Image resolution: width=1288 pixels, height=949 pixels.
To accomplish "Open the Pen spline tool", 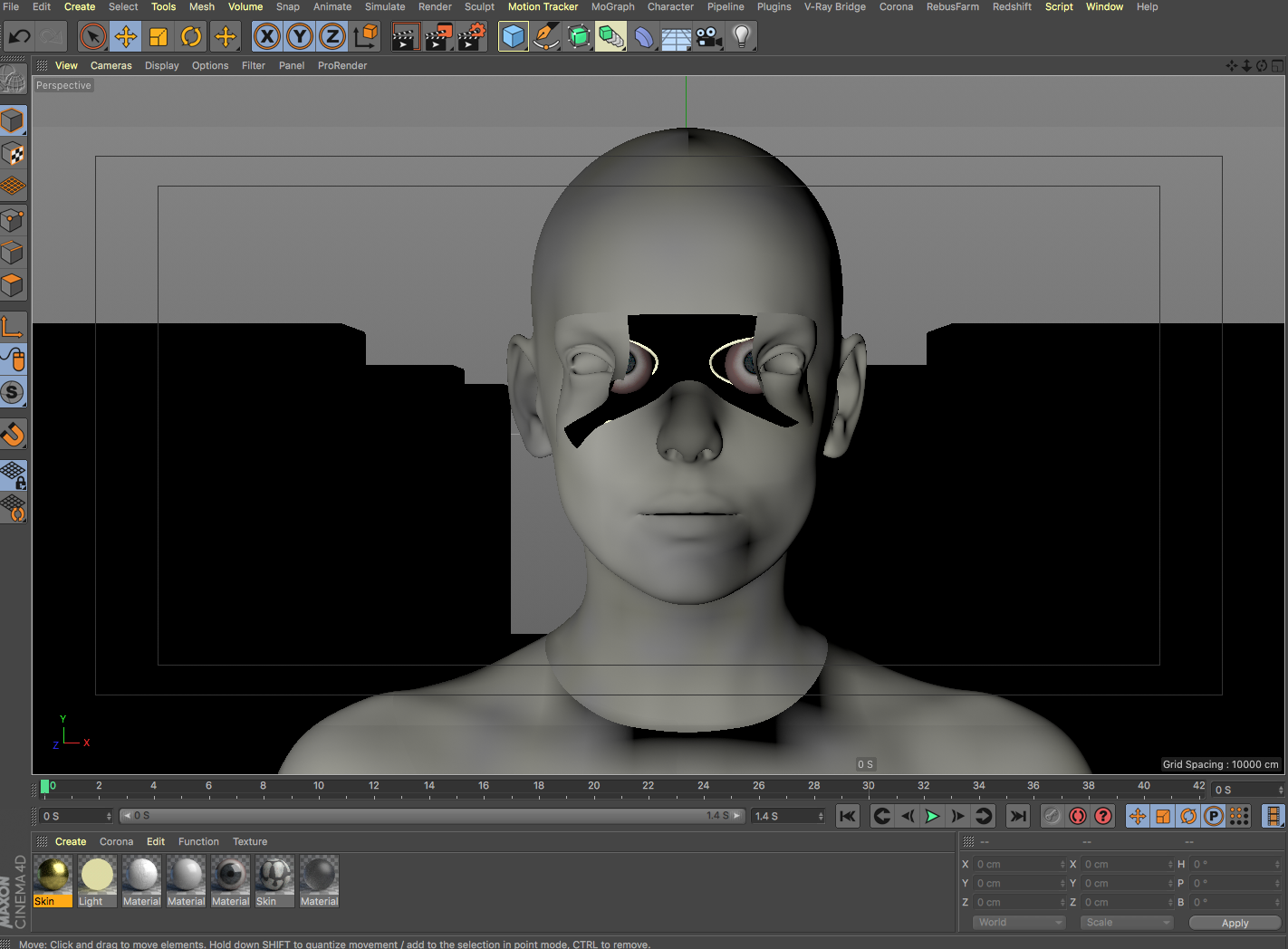I will point(546,36).
